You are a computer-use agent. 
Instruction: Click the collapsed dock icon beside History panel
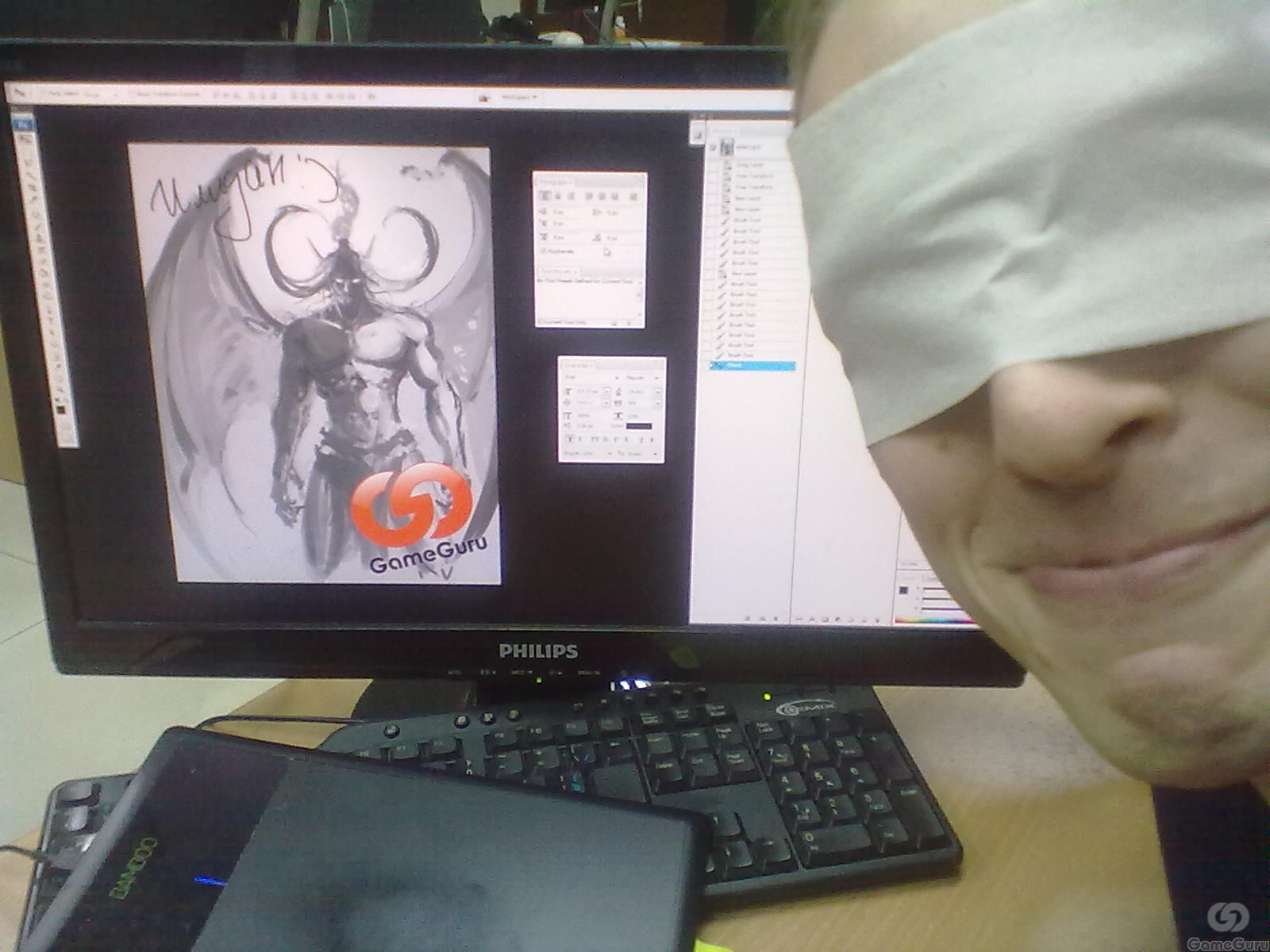[698, 136]
